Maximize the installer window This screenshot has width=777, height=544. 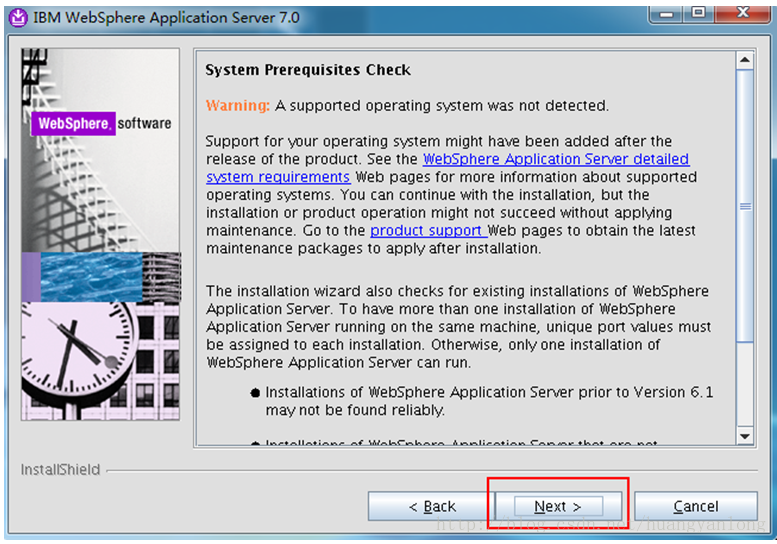(699, 13)
